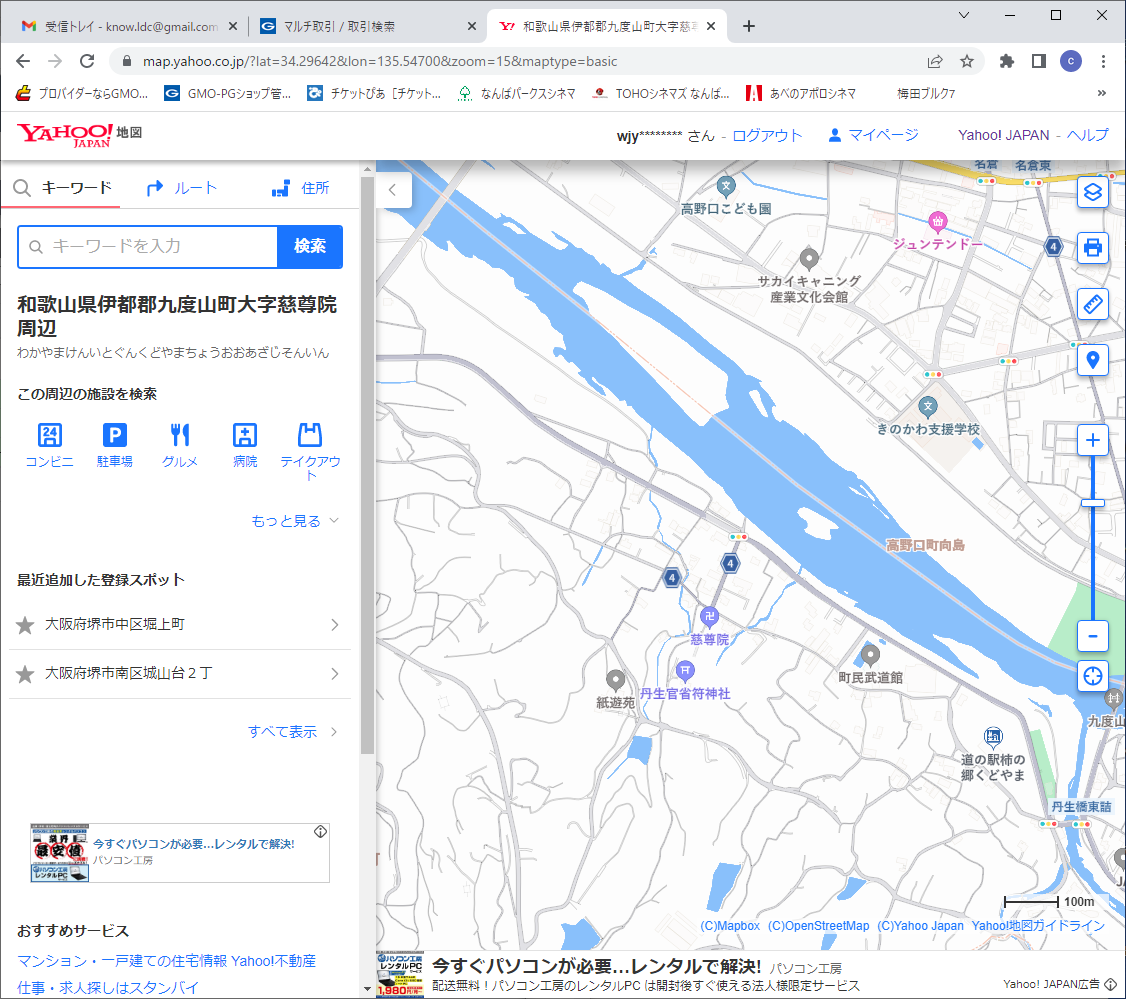Center map on current location
The image size is (1126, 999).
[x=1093, y=676]
